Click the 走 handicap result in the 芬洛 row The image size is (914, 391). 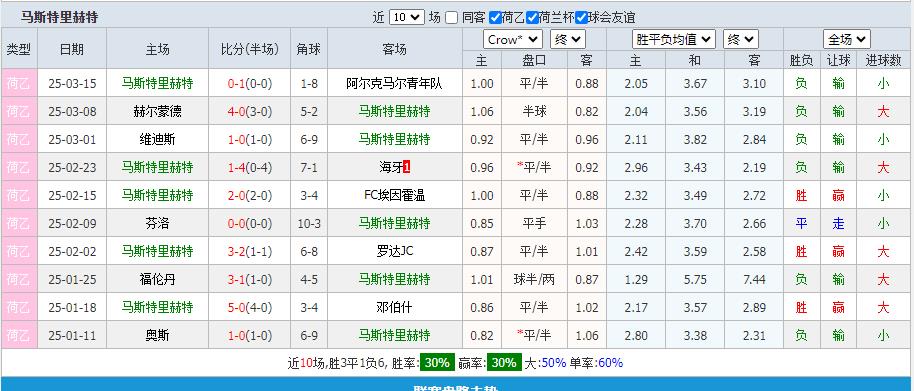[x=838, y=223]
